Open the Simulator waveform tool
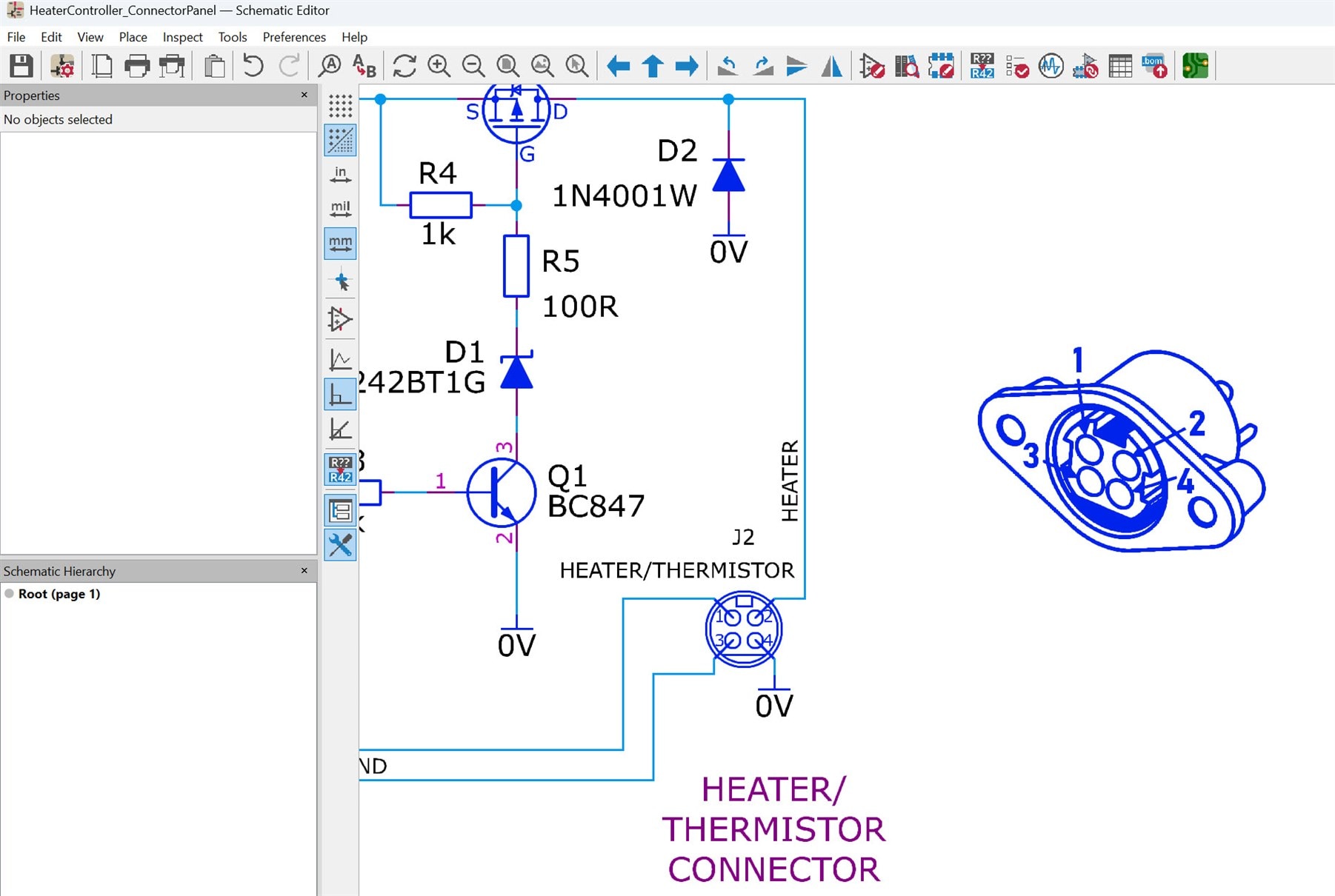The height and width of the screenshot is (896, 1335). (1051, 66)
